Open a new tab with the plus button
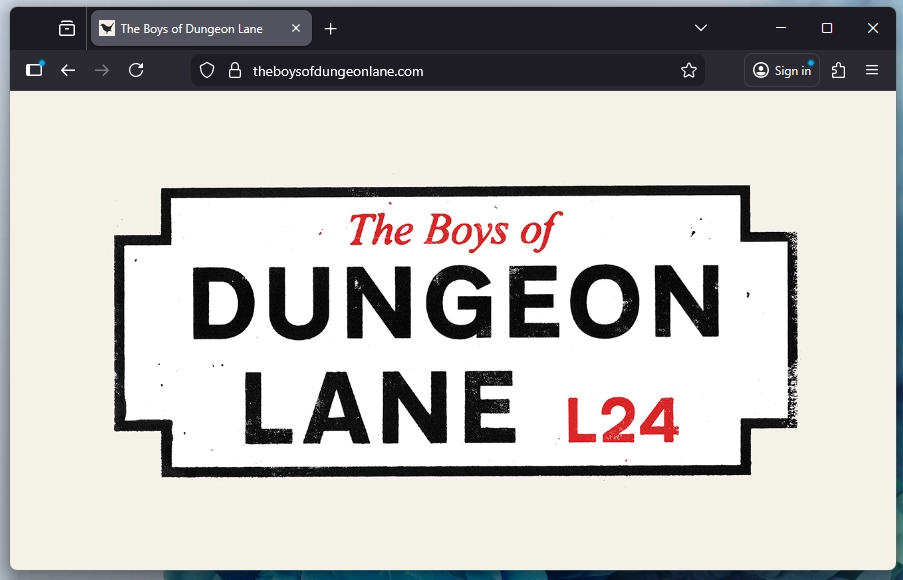 331,29
